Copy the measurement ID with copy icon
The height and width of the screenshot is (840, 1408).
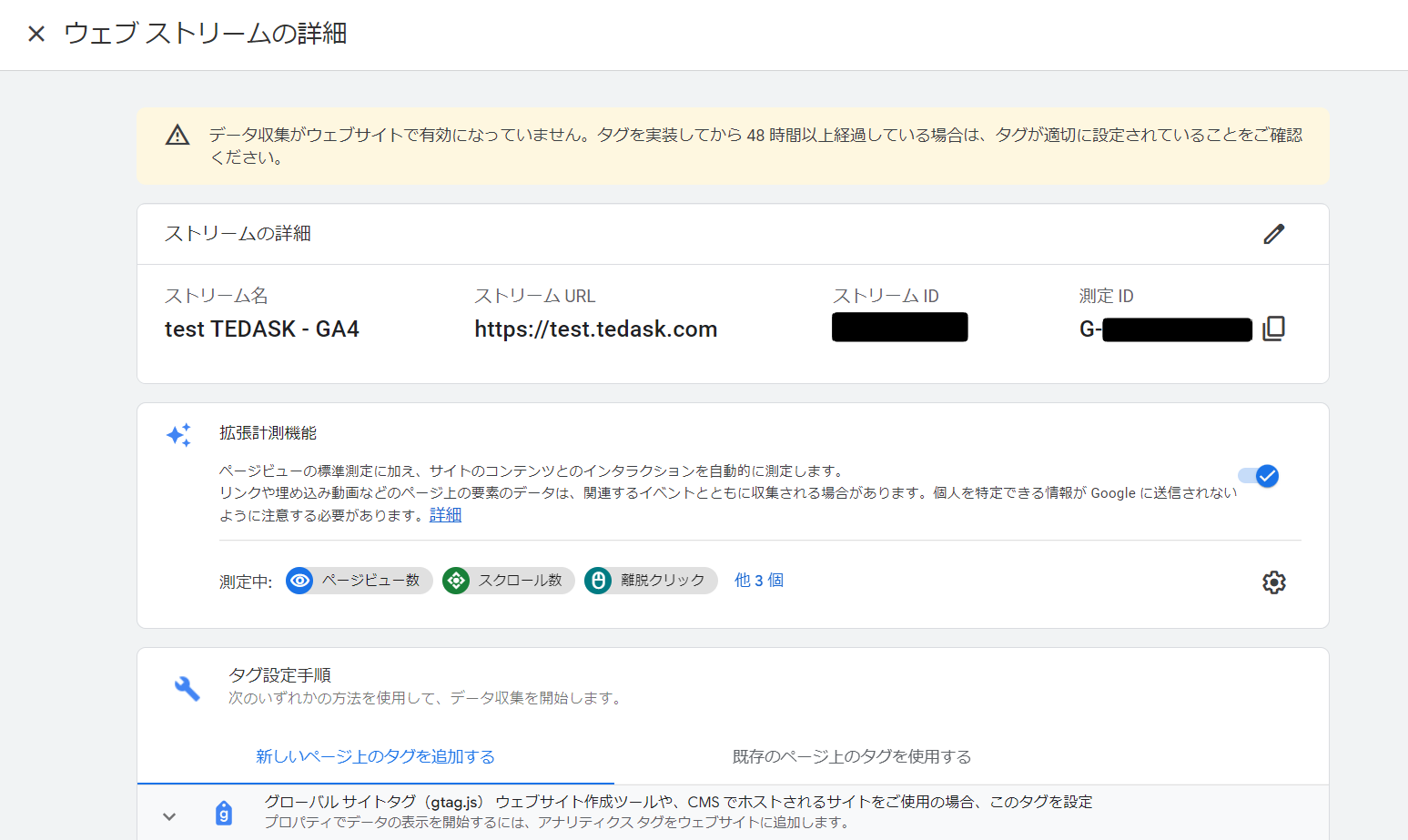(1273, 329)
